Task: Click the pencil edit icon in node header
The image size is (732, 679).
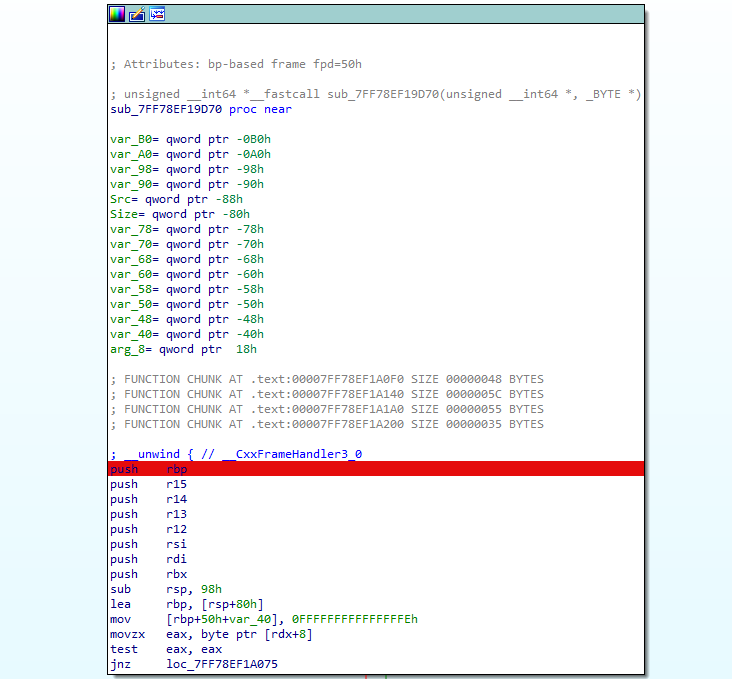Action: pos(137,14)
